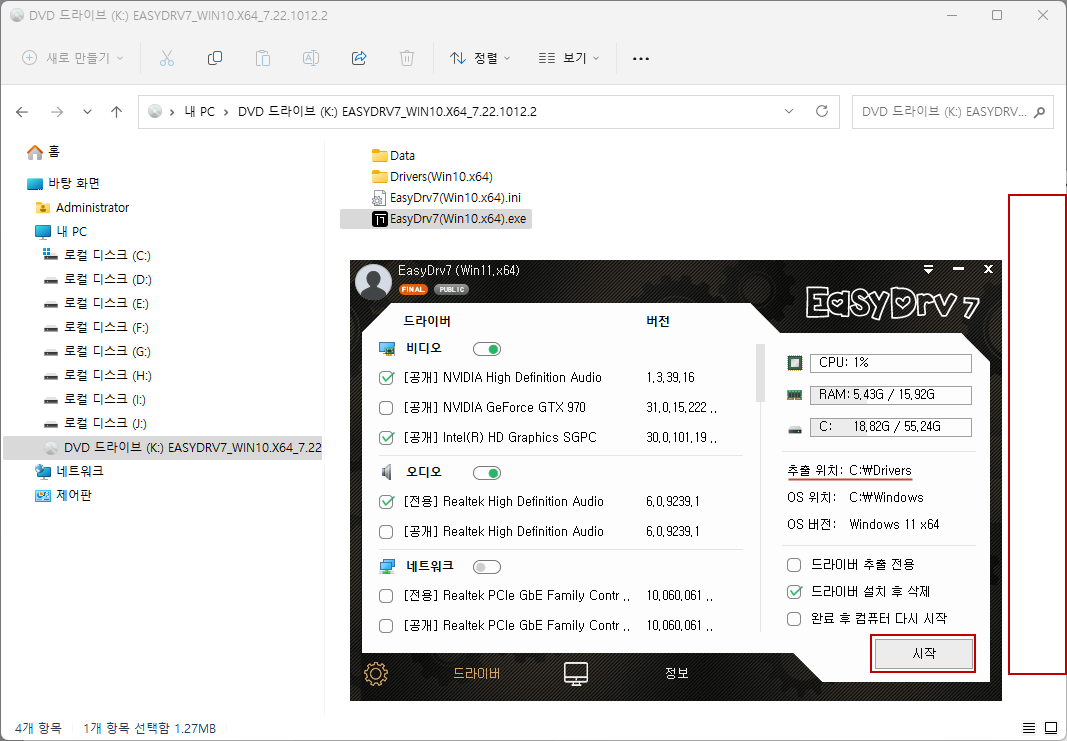The height and width of the screenshot is (741, 1067).
Task: Open recent locations chevron near navigation arrows
Action: [x=87, y=112]
